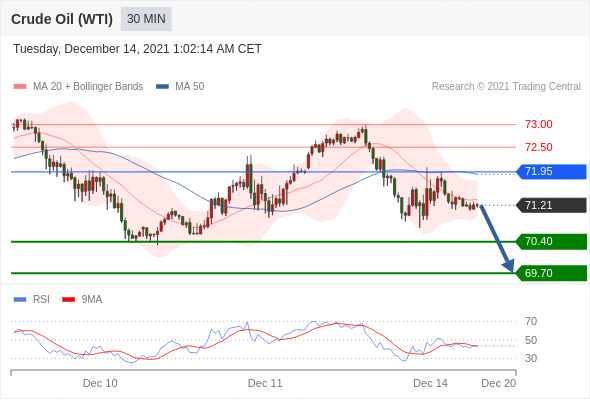
Task: Toggle the MA 50 legend label
Action: [x=190, y=87]
